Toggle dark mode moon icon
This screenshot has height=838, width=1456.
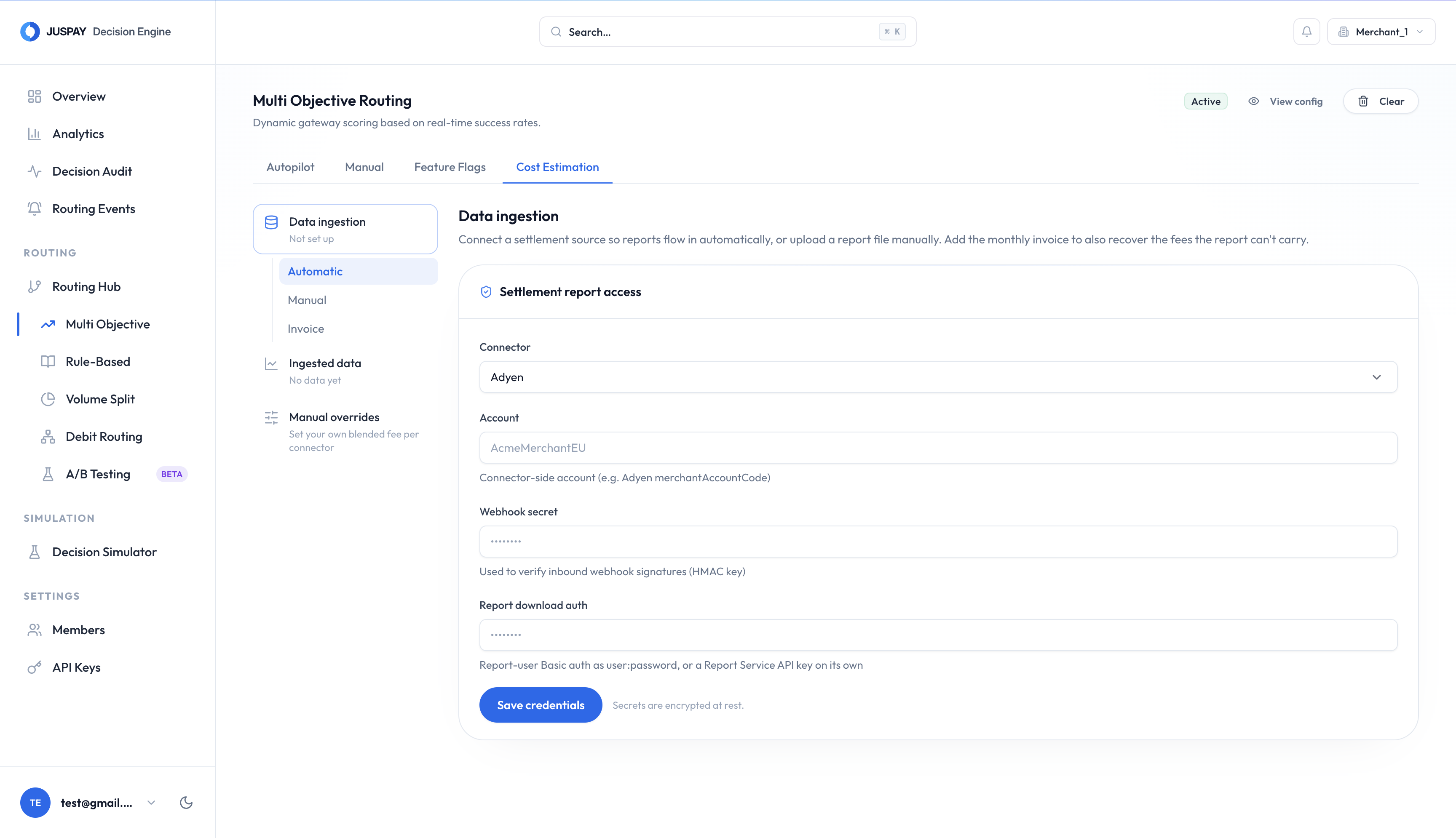click(186, 802)
